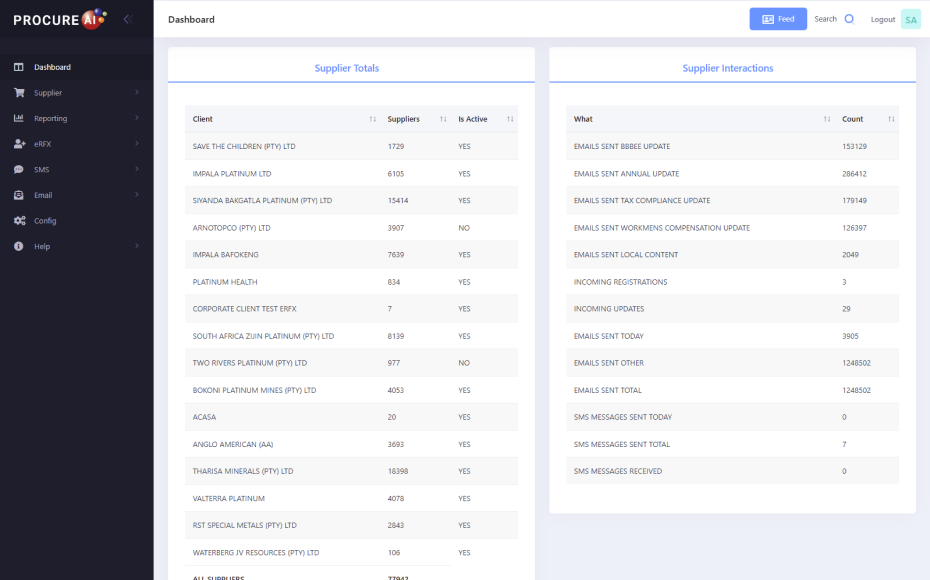Sort by Is Active column arrows

(510, 119)
